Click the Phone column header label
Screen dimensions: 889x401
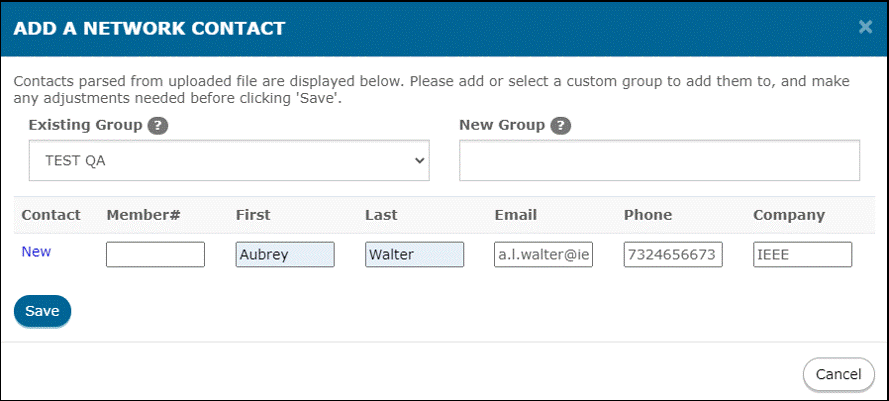point(648,215)
